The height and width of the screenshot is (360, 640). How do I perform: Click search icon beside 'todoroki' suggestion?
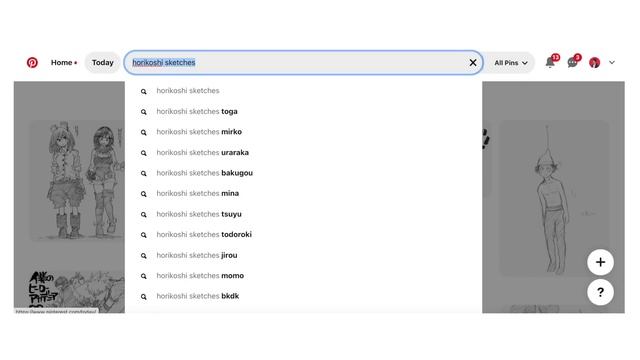click(x=144, y=235)
